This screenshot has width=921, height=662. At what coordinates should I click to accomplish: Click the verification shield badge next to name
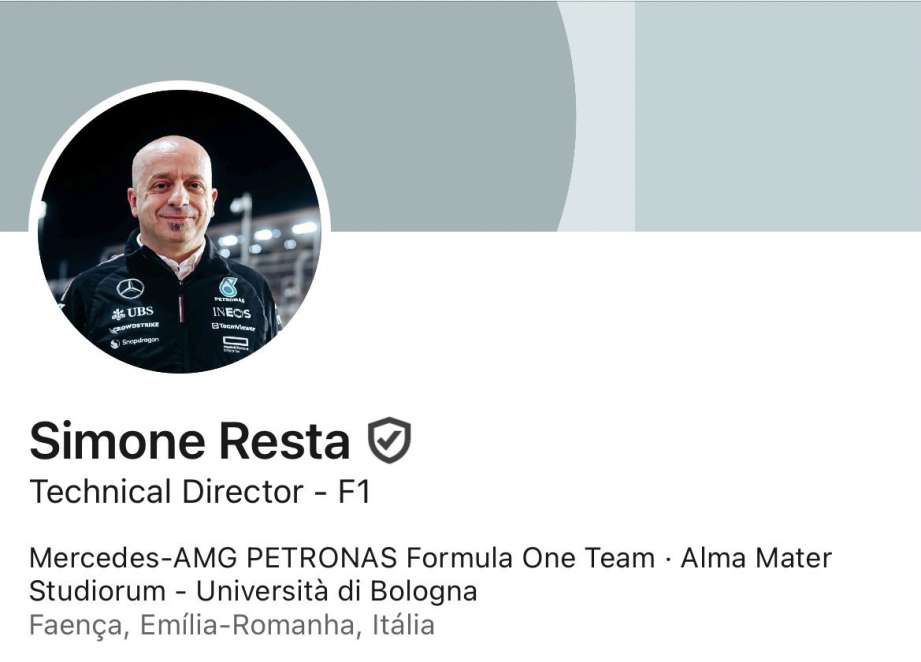[389, 440]
